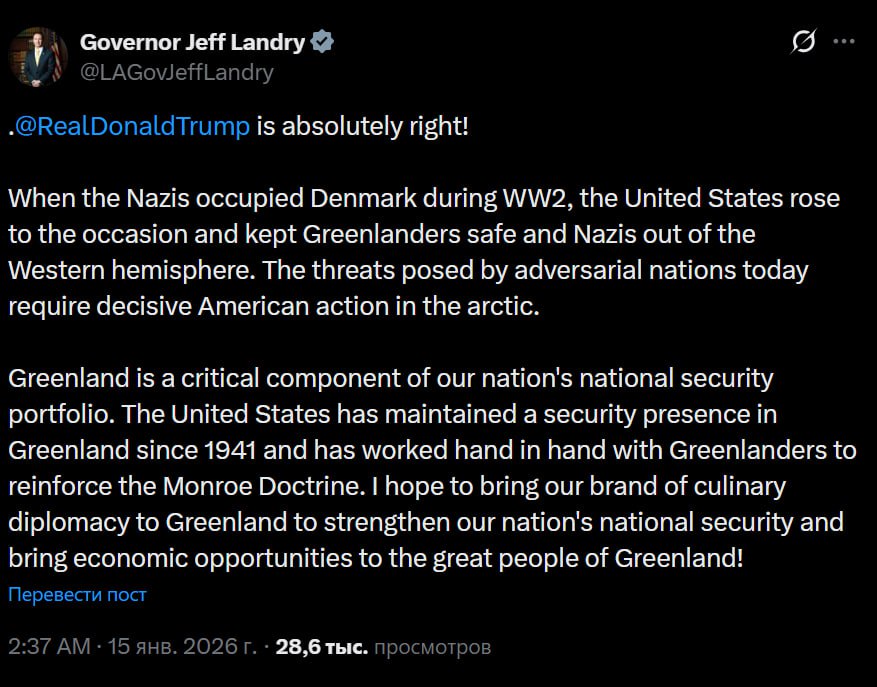Viewport: 877px width, 687px height.
Task: Click the line starting "When the Nazis occupied"
Action: 423,198
